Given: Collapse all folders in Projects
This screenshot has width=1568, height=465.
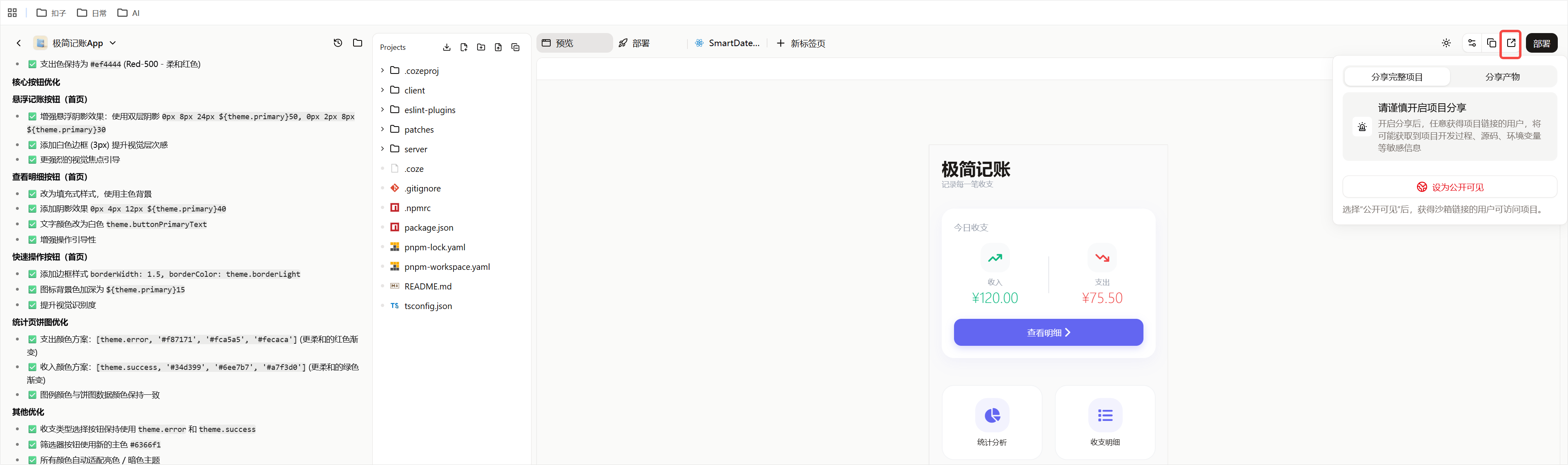Looking at the screenshot, I should [516, 47].
